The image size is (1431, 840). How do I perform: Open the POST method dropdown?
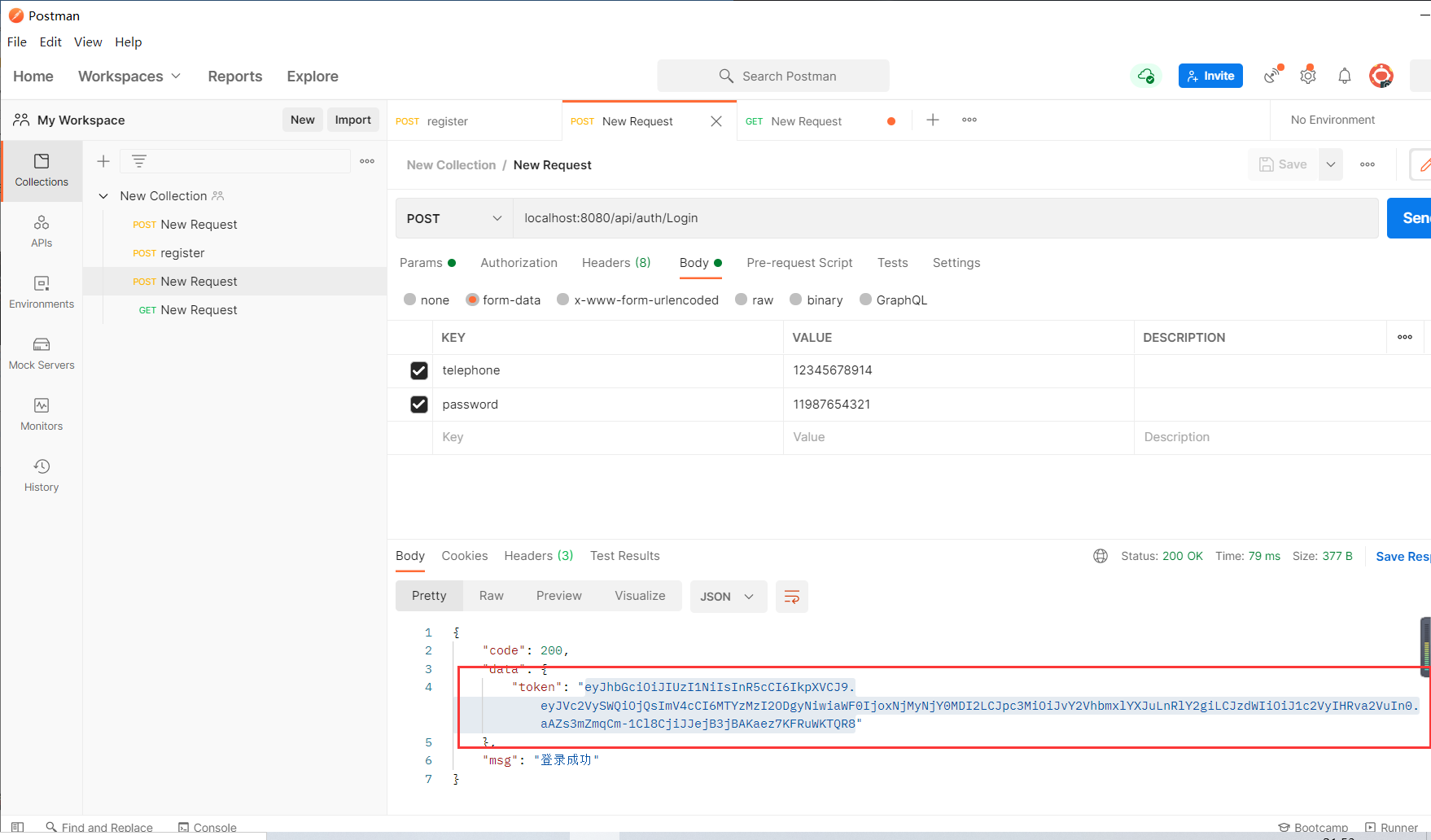coord(453,218)
